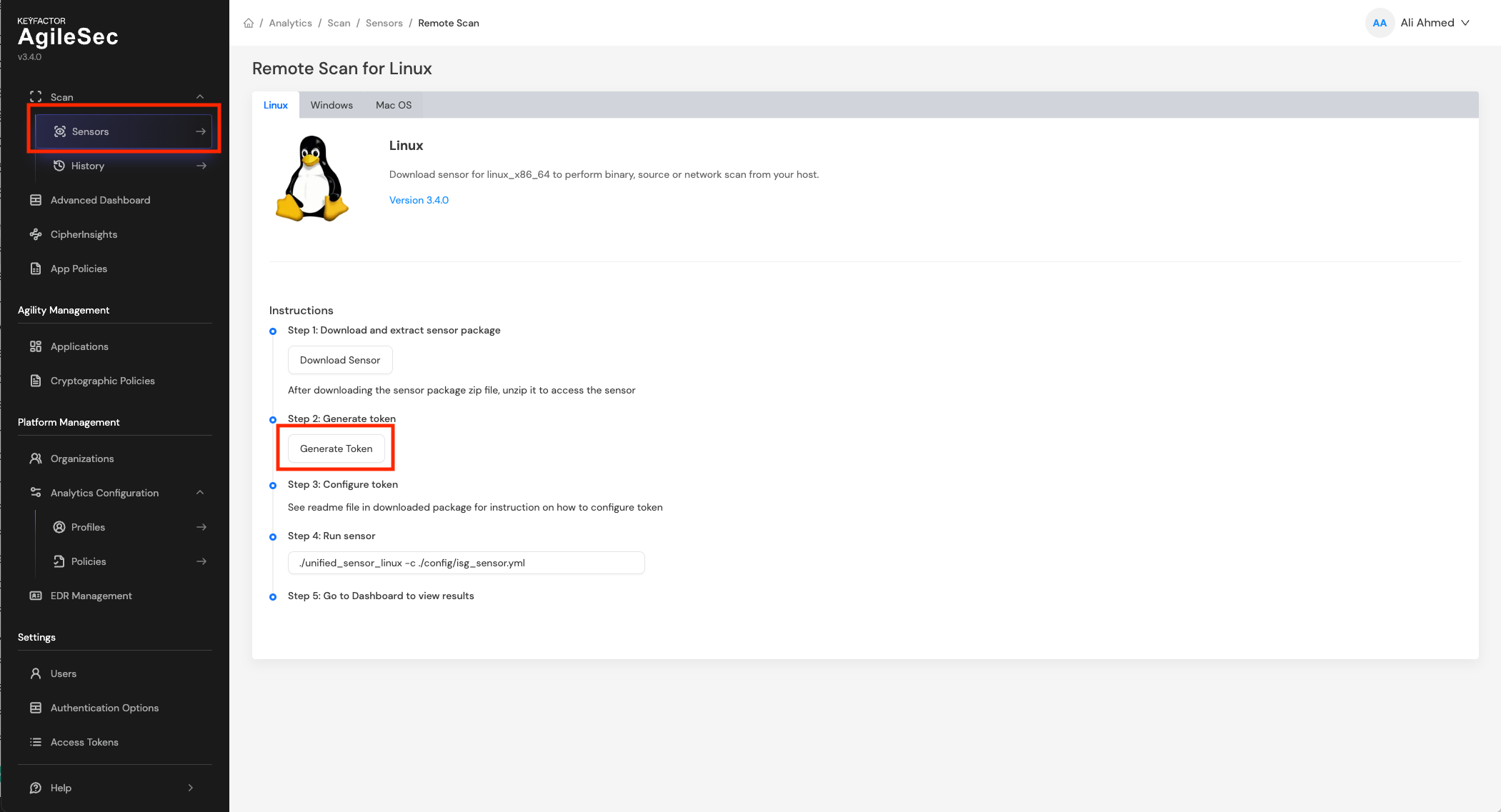Switch to the Mac OS tab
The height and width of the screenshot is (812, 1501).
(394, 105)
